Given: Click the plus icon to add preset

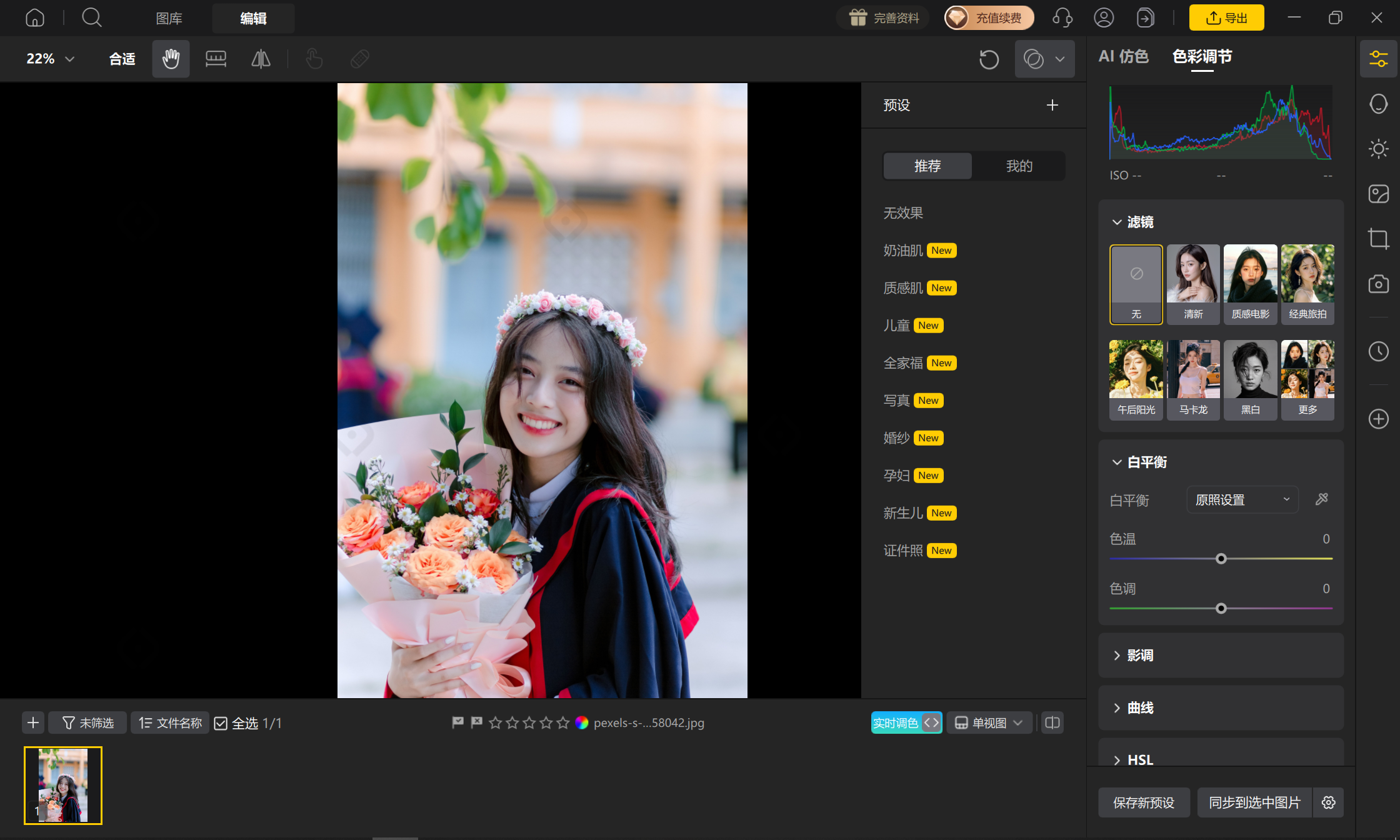Looking at the screenshot, I should pyautogui.click(x=1052, y=105).
